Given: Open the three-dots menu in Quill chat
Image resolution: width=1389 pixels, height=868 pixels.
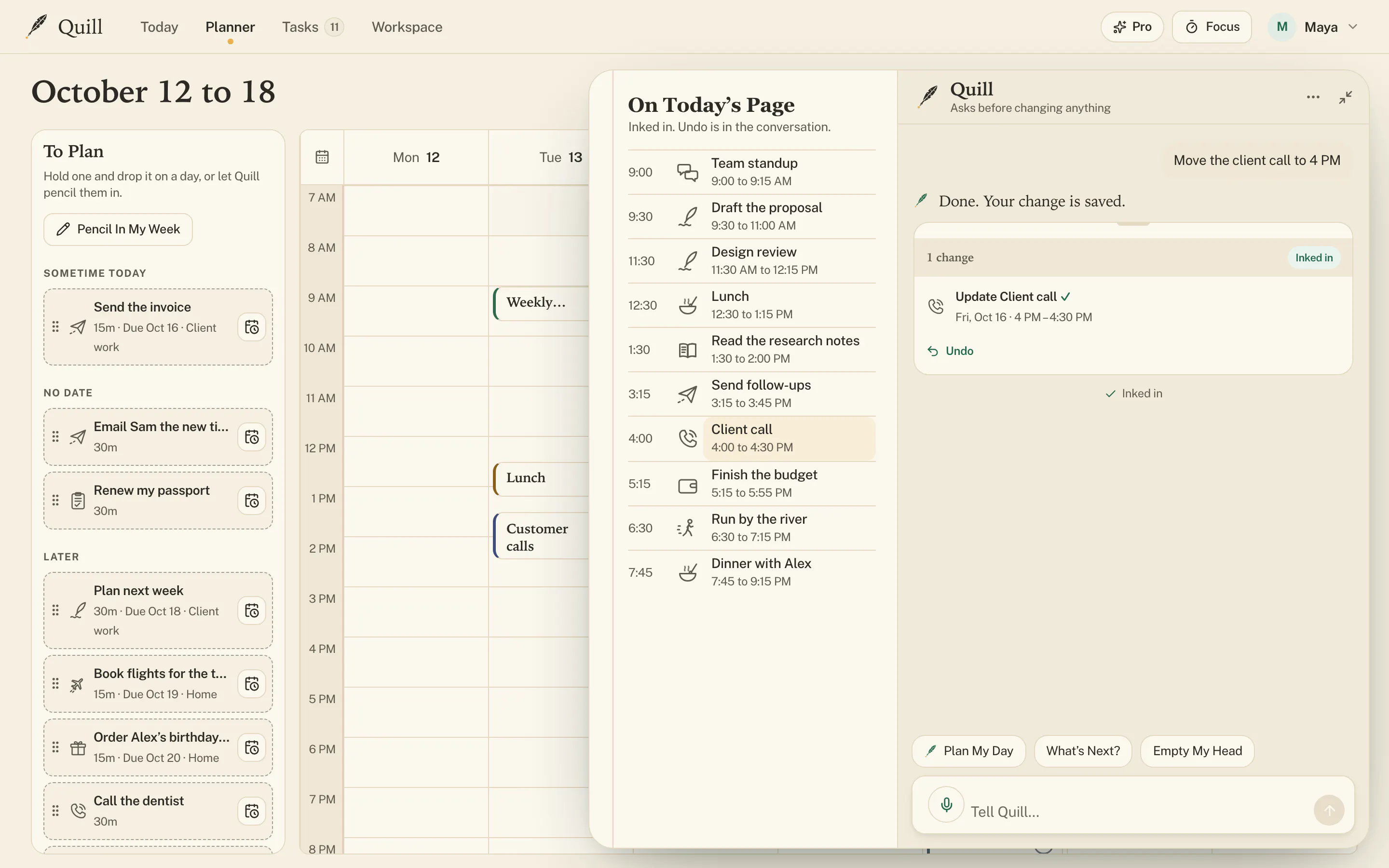Looking at the screenshot, I should [1313, 97].
